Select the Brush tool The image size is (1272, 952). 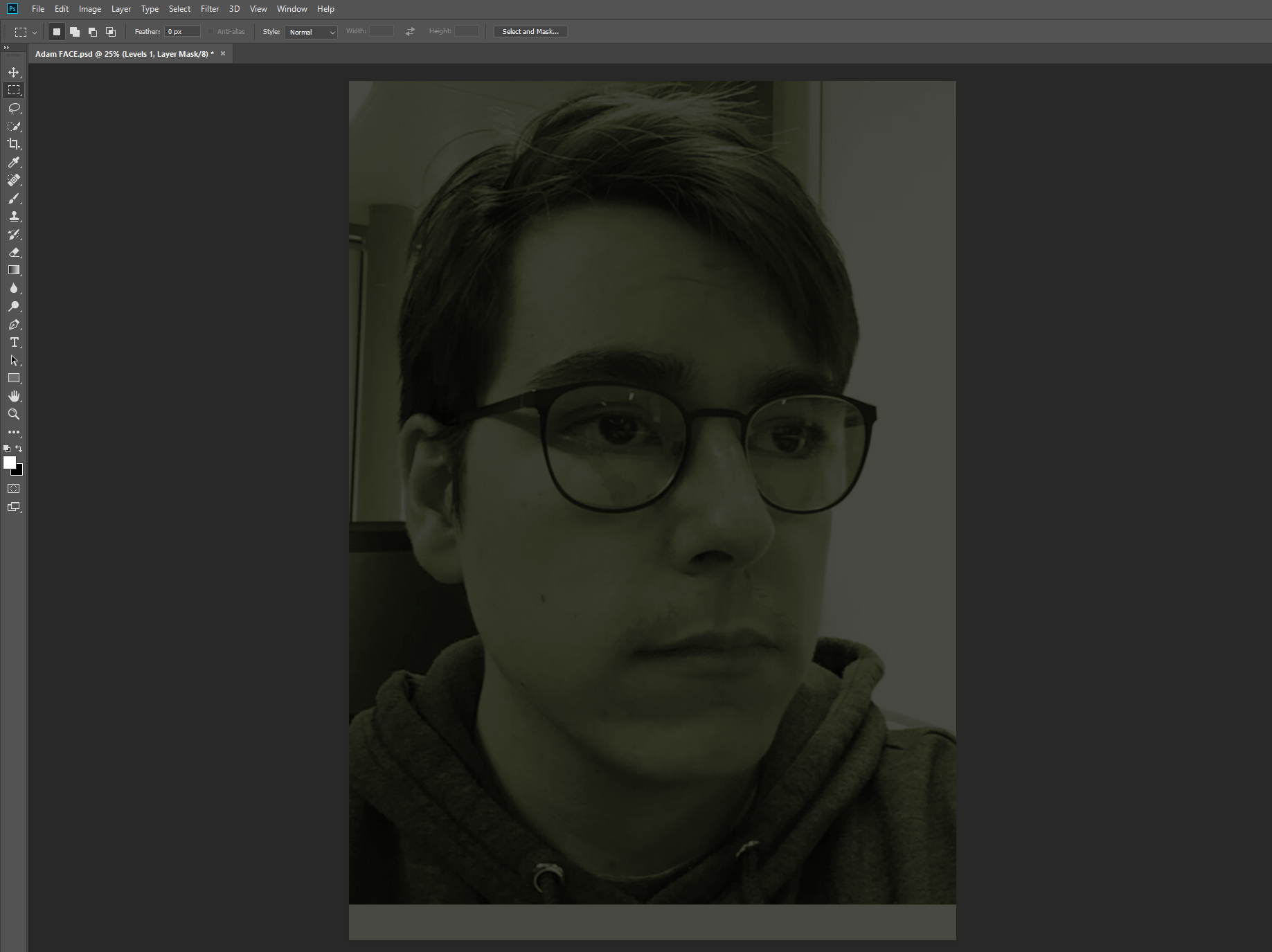pos(14,199)
